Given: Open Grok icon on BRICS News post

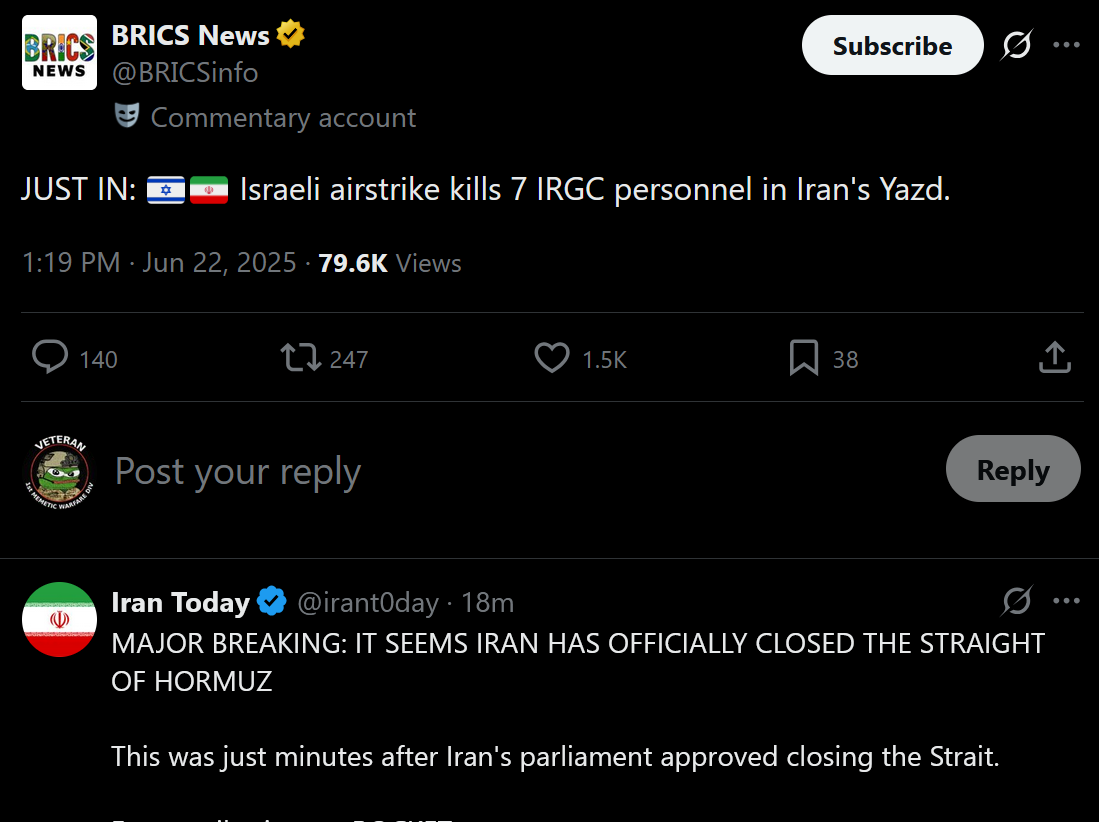Looking at the screenshot, I should [x=1017, y=45].
